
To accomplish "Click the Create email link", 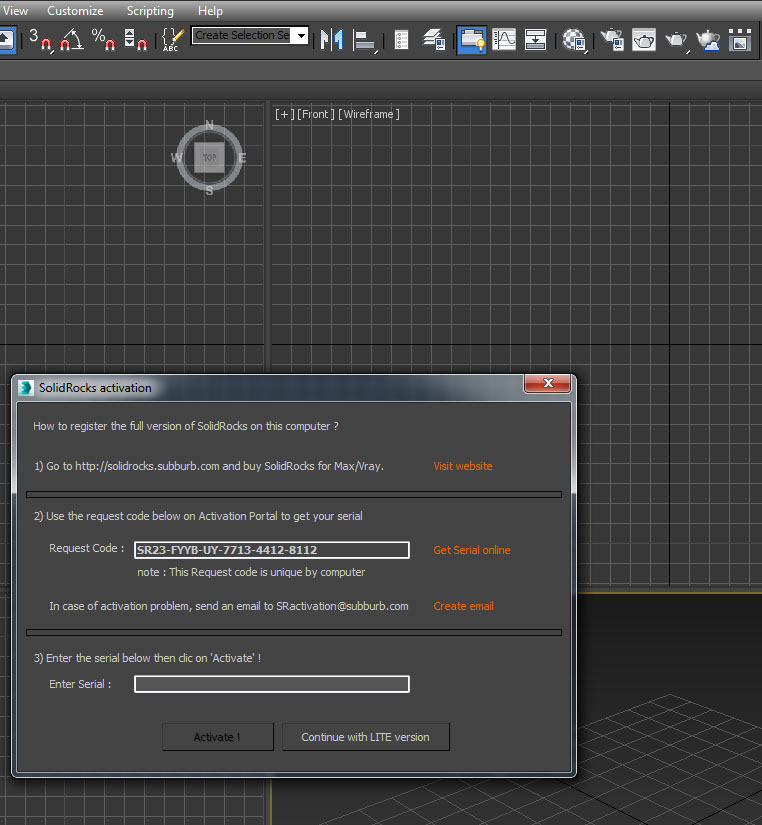I will 464,606.
